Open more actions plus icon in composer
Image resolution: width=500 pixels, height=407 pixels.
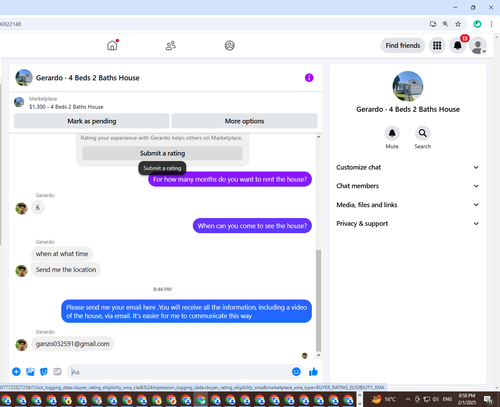tap(16, 371)
